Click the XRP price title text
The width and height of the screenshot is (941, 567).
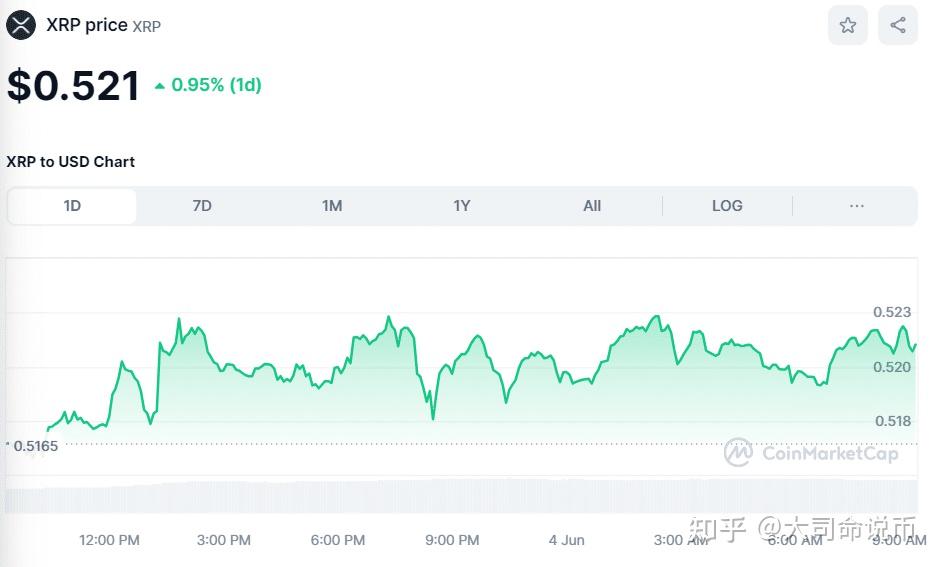pyautogui.click(x=86, y=25)
